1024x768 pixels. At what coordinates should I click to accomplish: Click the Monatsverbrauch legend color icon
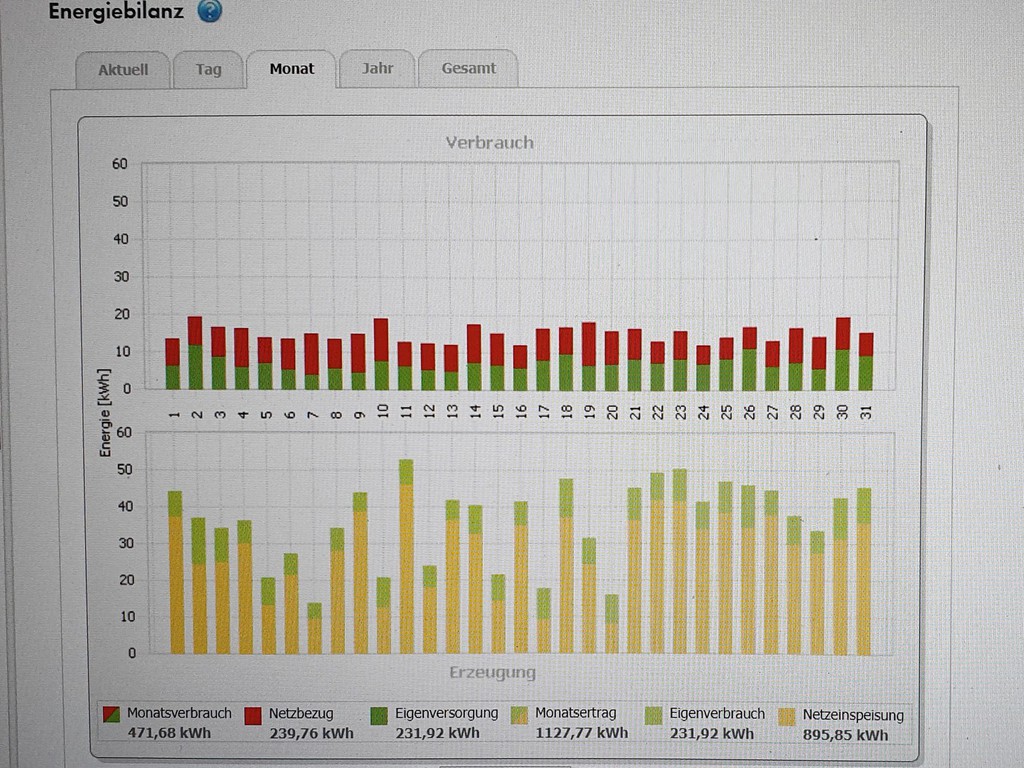point(113,715)
